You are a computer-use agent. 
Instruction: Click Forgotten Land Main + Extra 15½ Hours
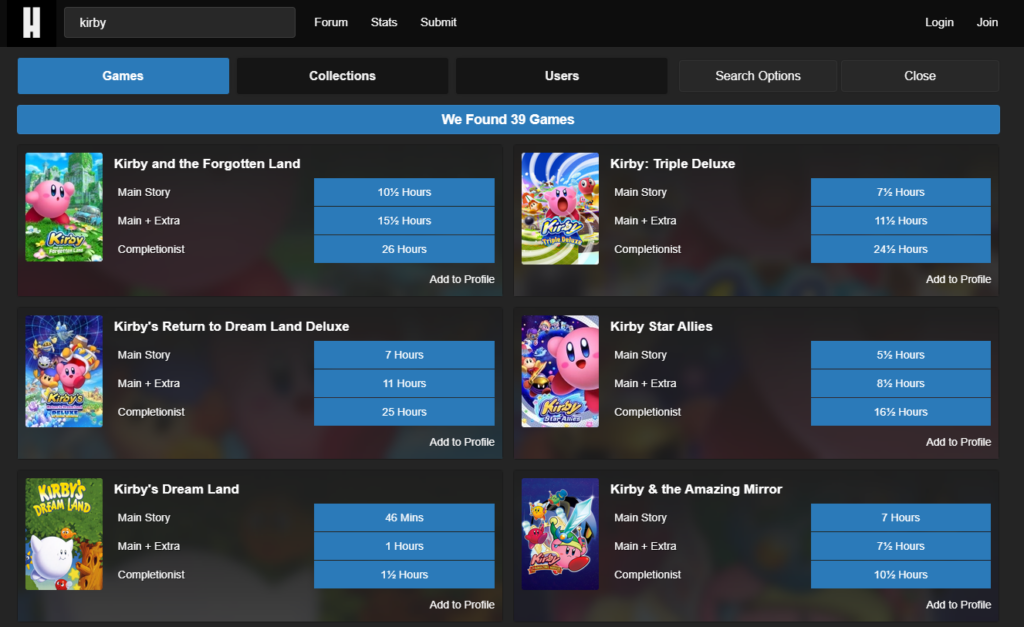(404, 221)
